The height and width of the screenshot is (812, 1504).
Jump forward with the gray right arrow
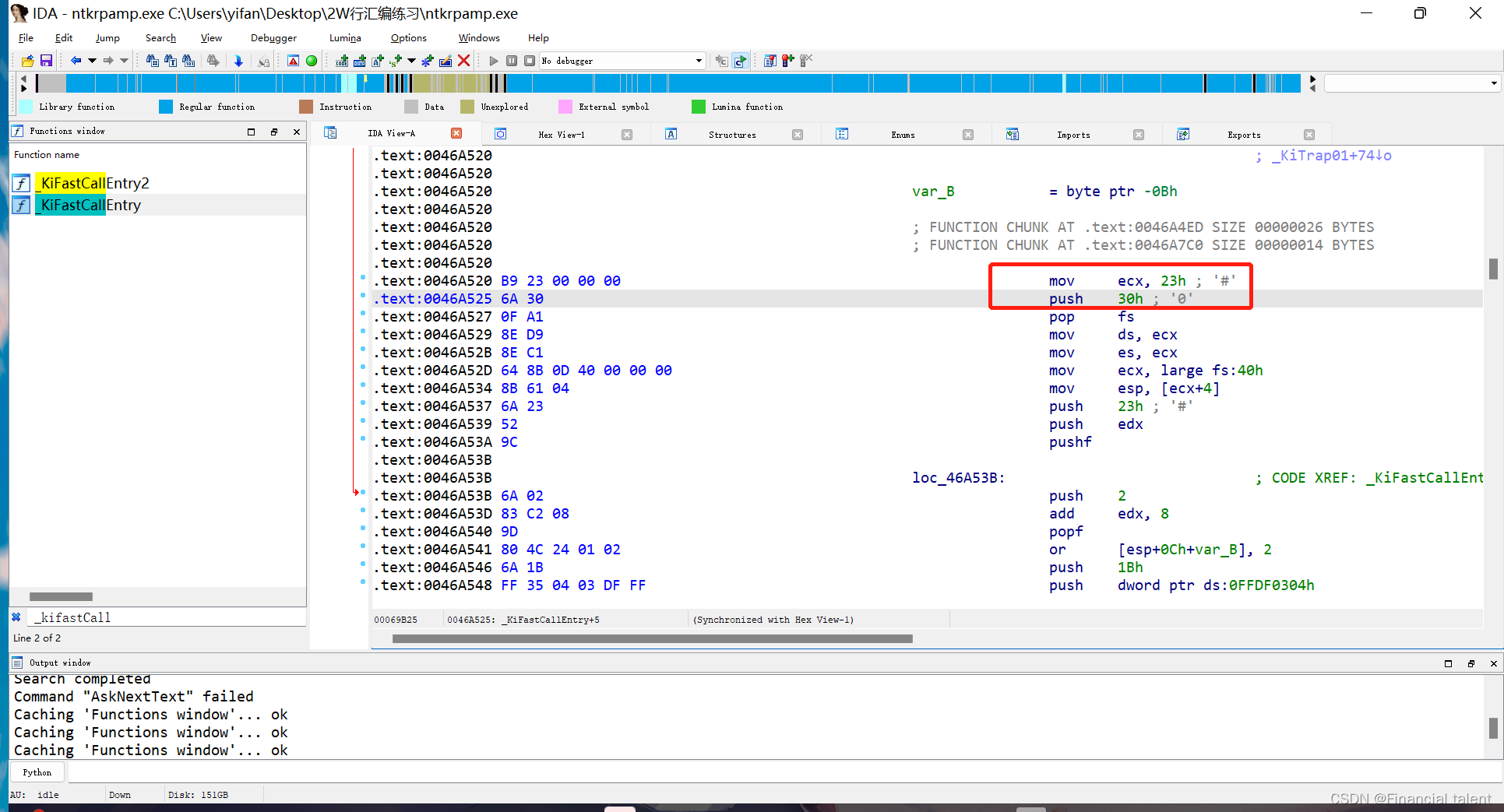[x=108, y=61]
